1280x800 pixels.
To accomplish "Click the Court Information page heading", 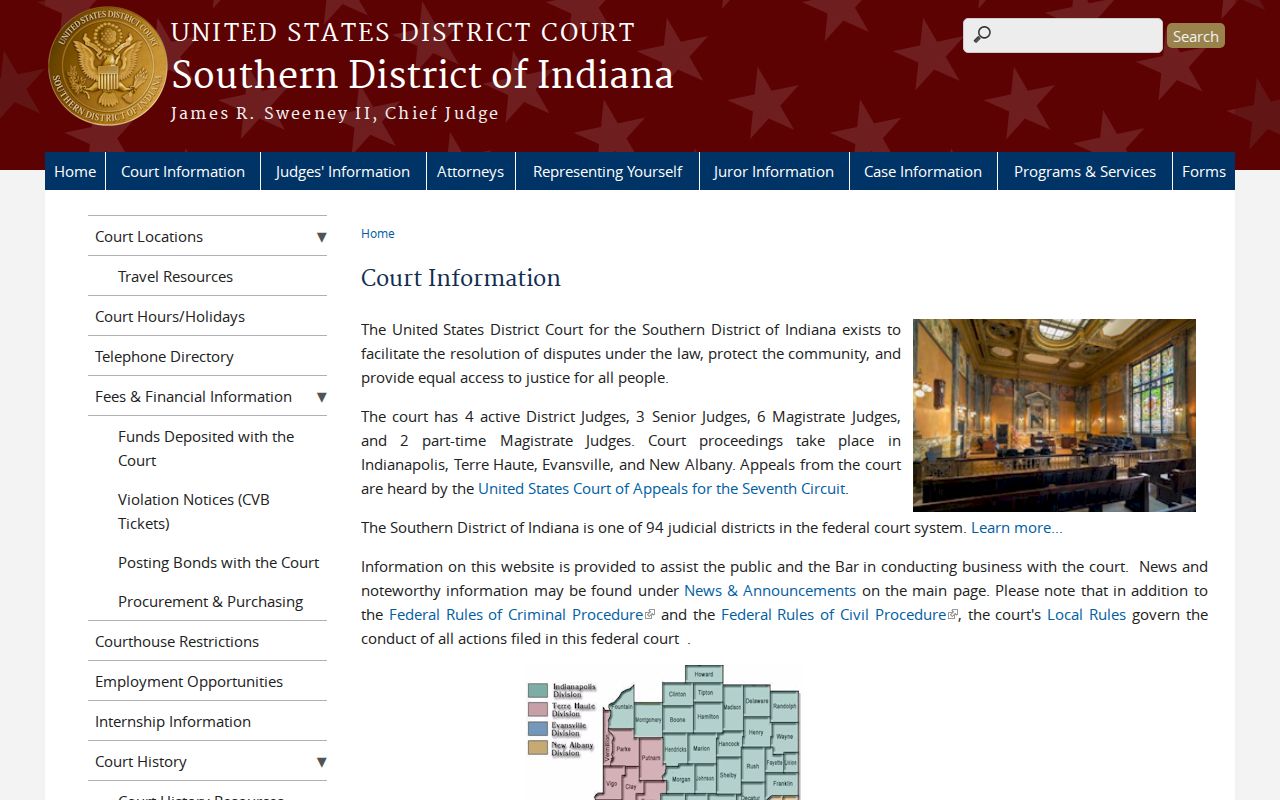I will (461, 277).
